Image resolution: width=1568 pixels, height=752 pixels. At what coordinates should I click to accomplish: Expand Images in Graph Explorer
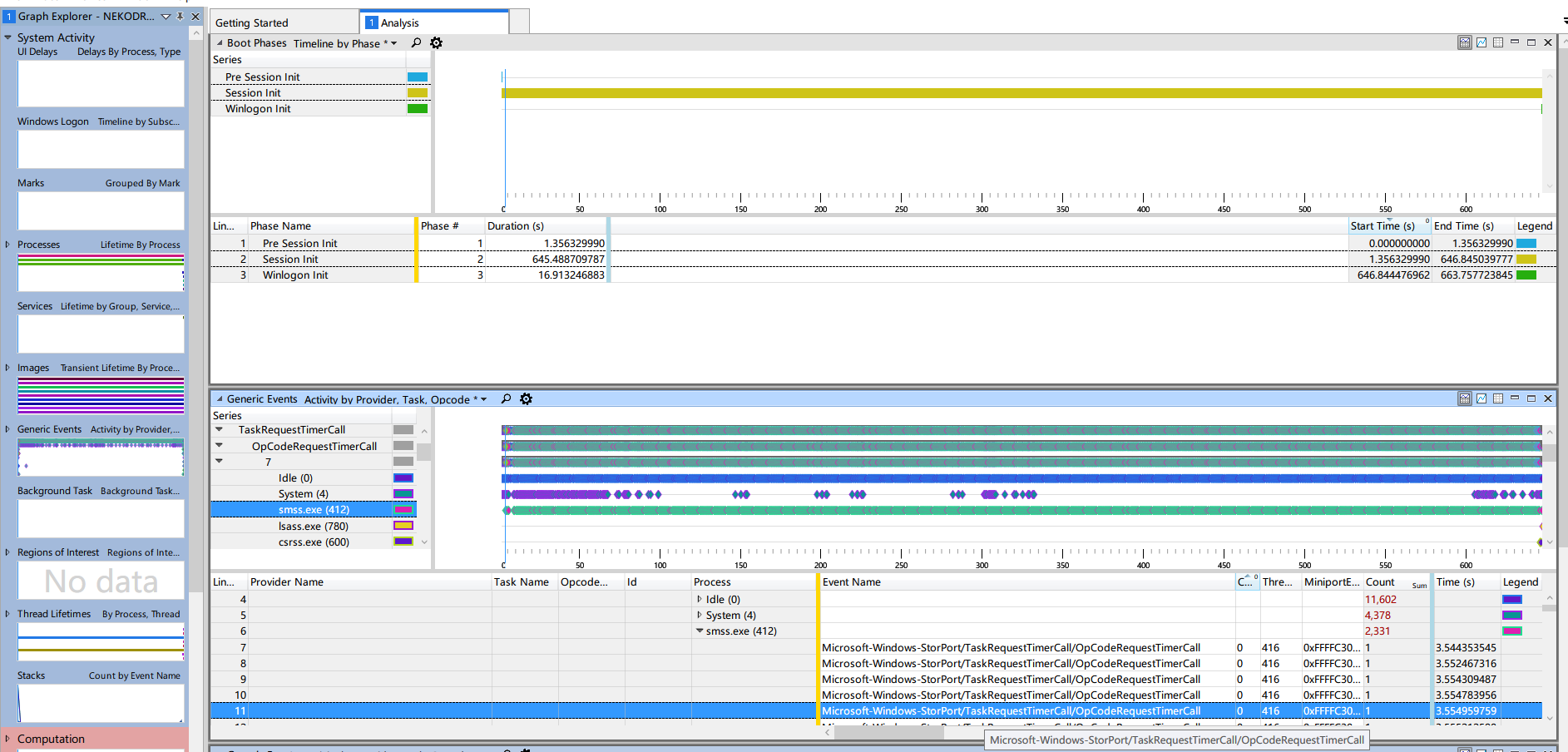(x=7, y=368)
